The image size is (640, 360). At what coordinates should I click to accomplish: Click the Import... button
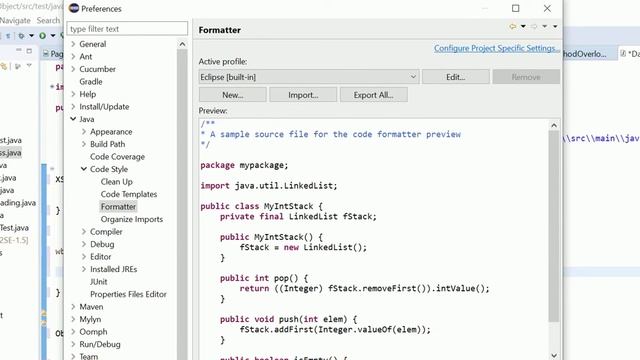(x=303, y=95)
